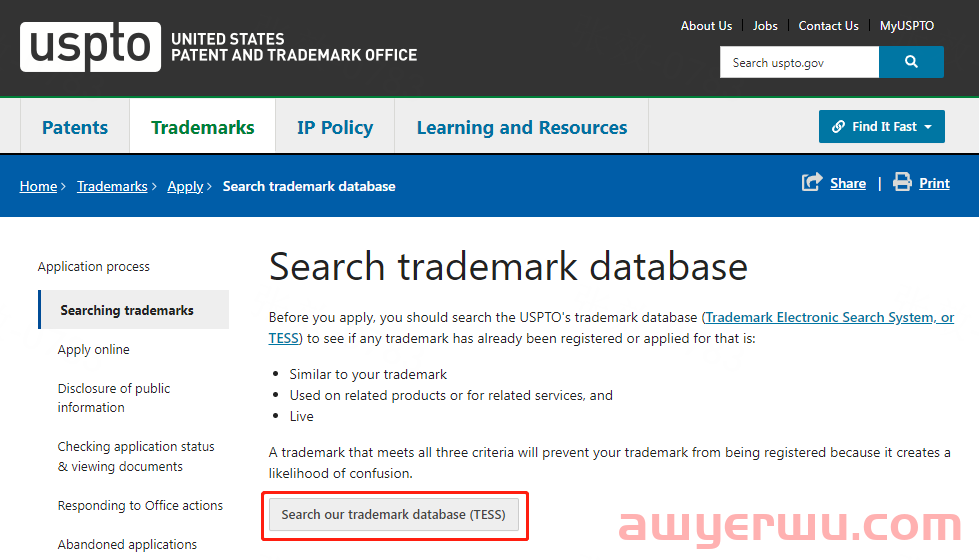Screen dimensions: 979x560
Task: Select the Patents tab
Action: coord(75,127)
